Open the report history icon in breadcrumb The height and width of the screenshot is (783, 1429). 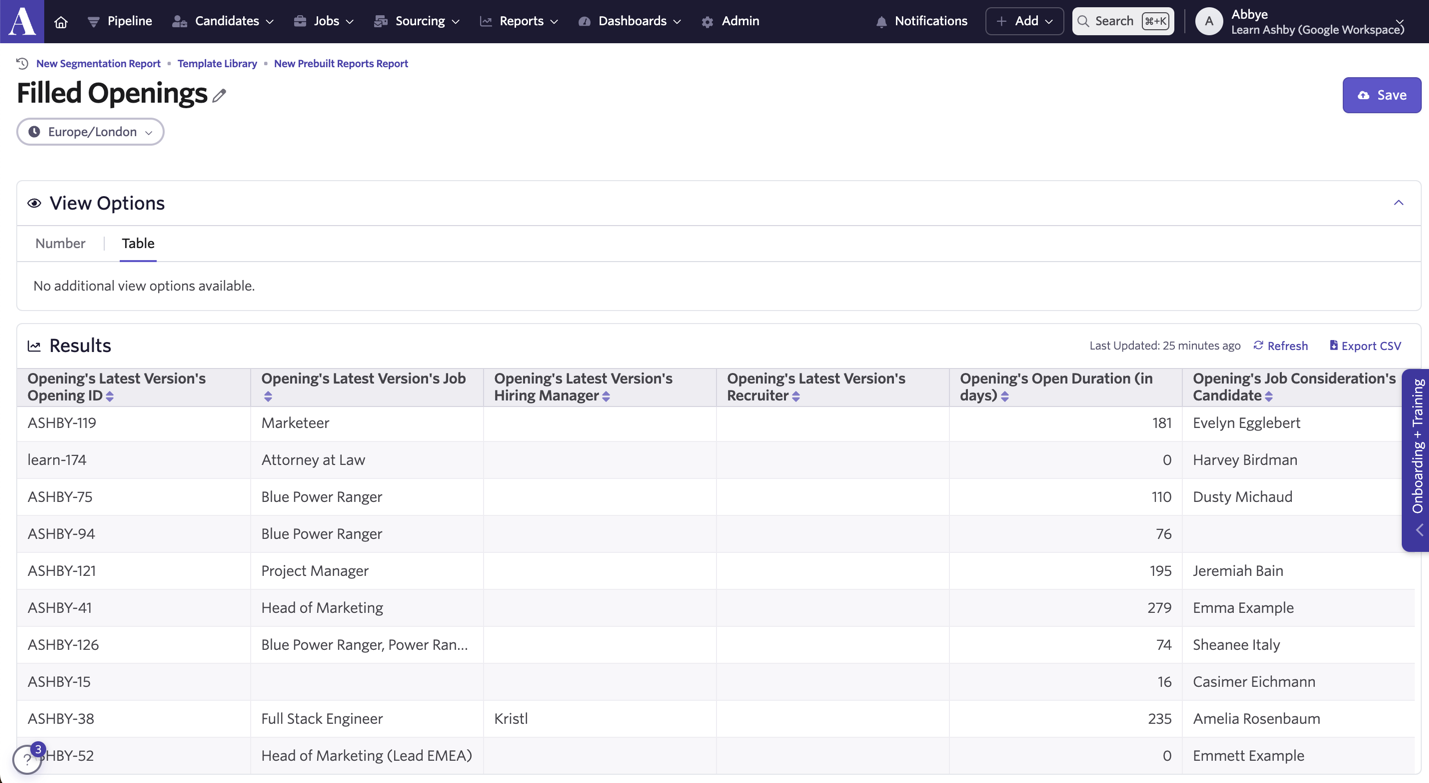coord(22,63)
